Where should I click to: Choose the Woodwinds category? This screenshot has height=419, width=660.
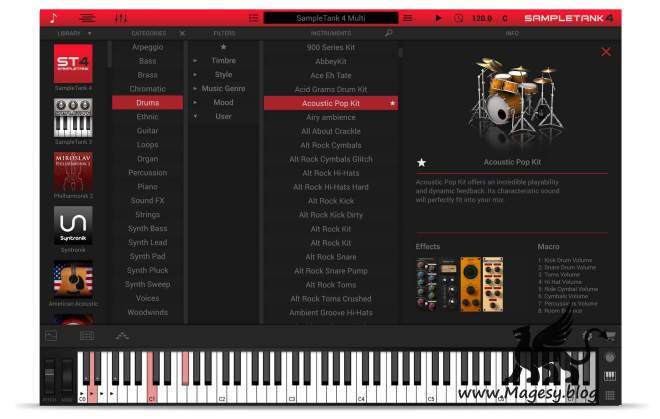pyautogui.click(x=147, y=312)
